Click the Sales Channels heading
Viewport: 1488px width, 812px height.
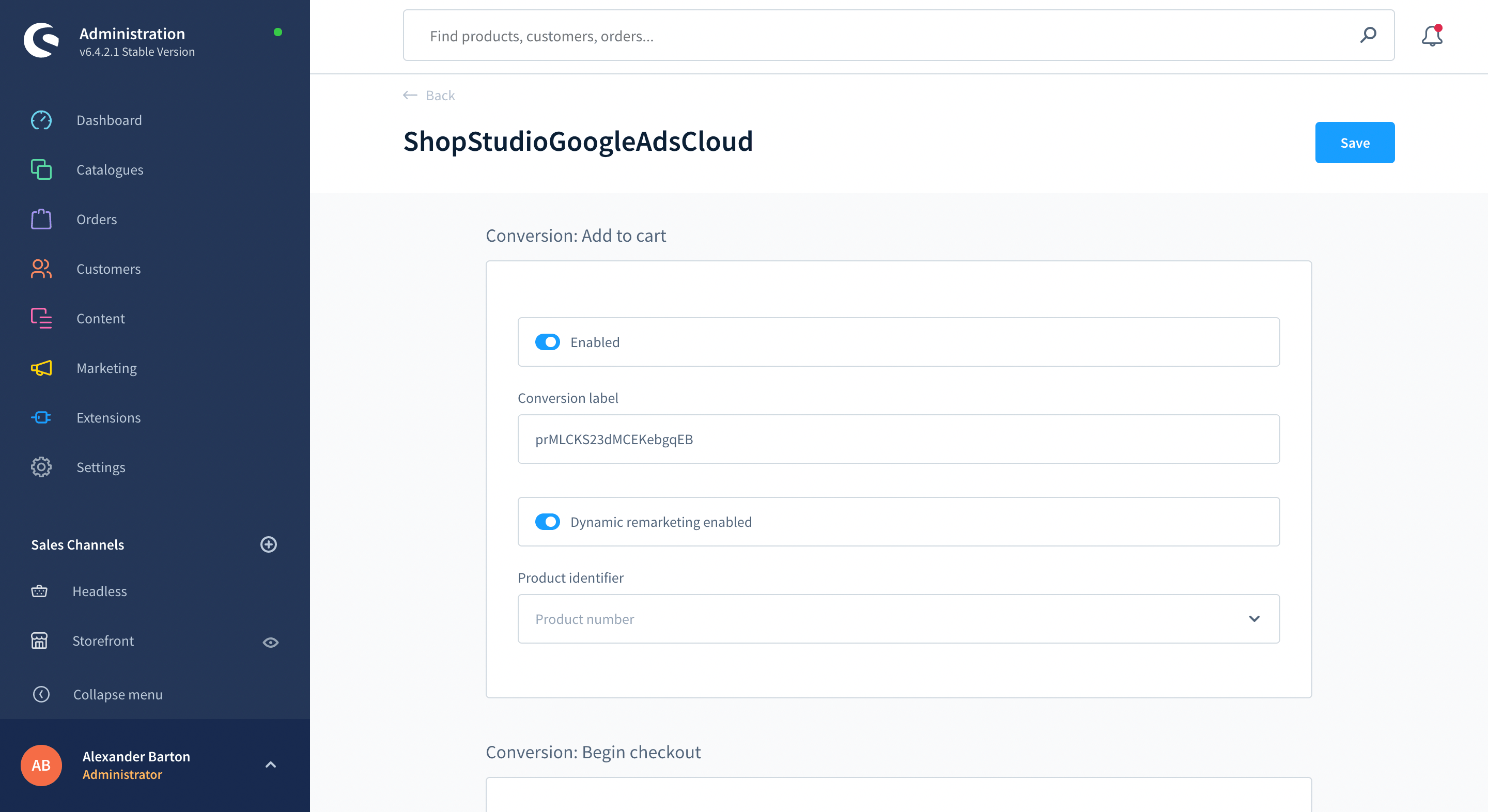pos(78,544)
